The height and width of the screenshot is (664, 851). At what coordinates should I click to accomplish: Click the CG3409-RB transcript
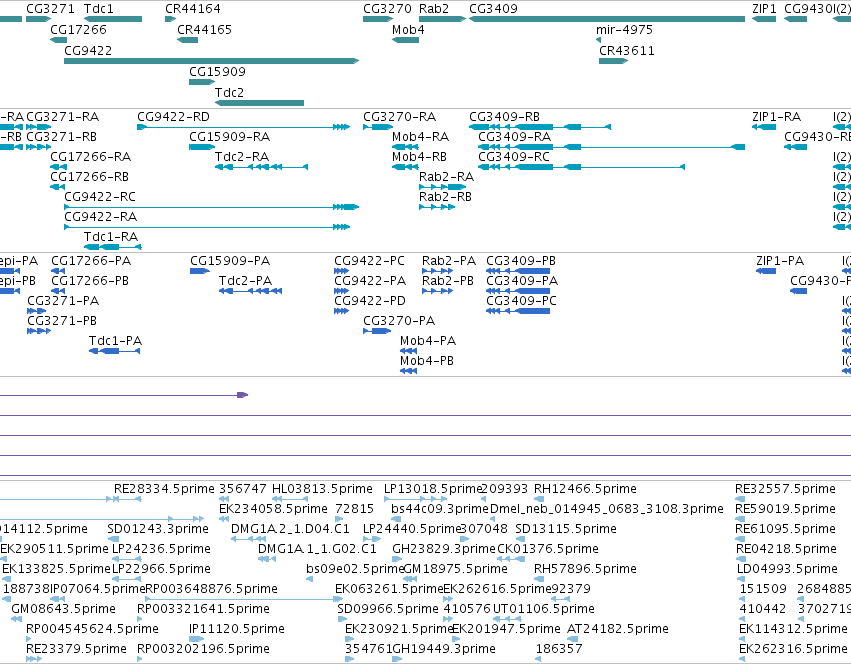[540, 127]
